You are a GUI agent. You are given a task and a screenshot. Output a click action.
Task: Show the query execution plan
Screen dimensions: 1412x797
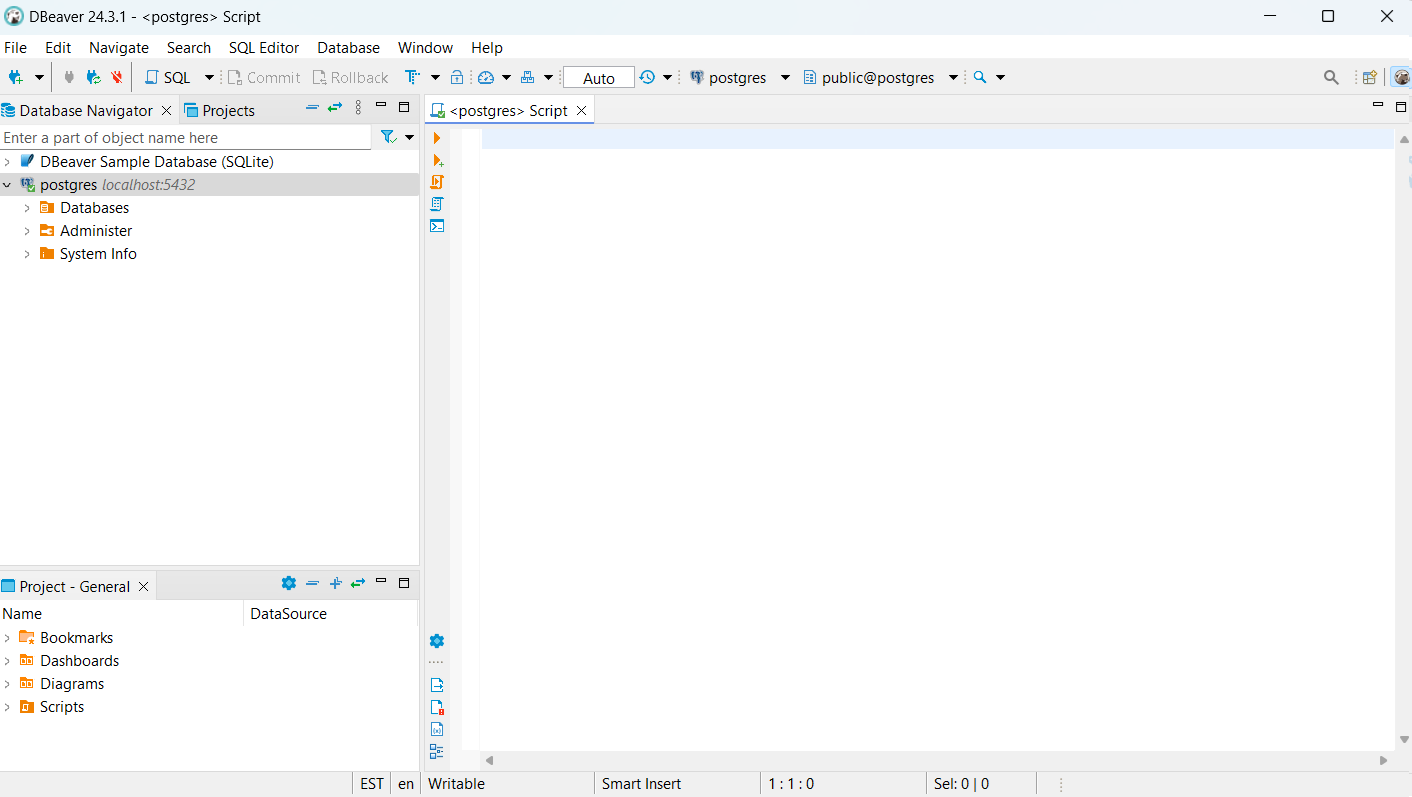(x=437, y=203)
